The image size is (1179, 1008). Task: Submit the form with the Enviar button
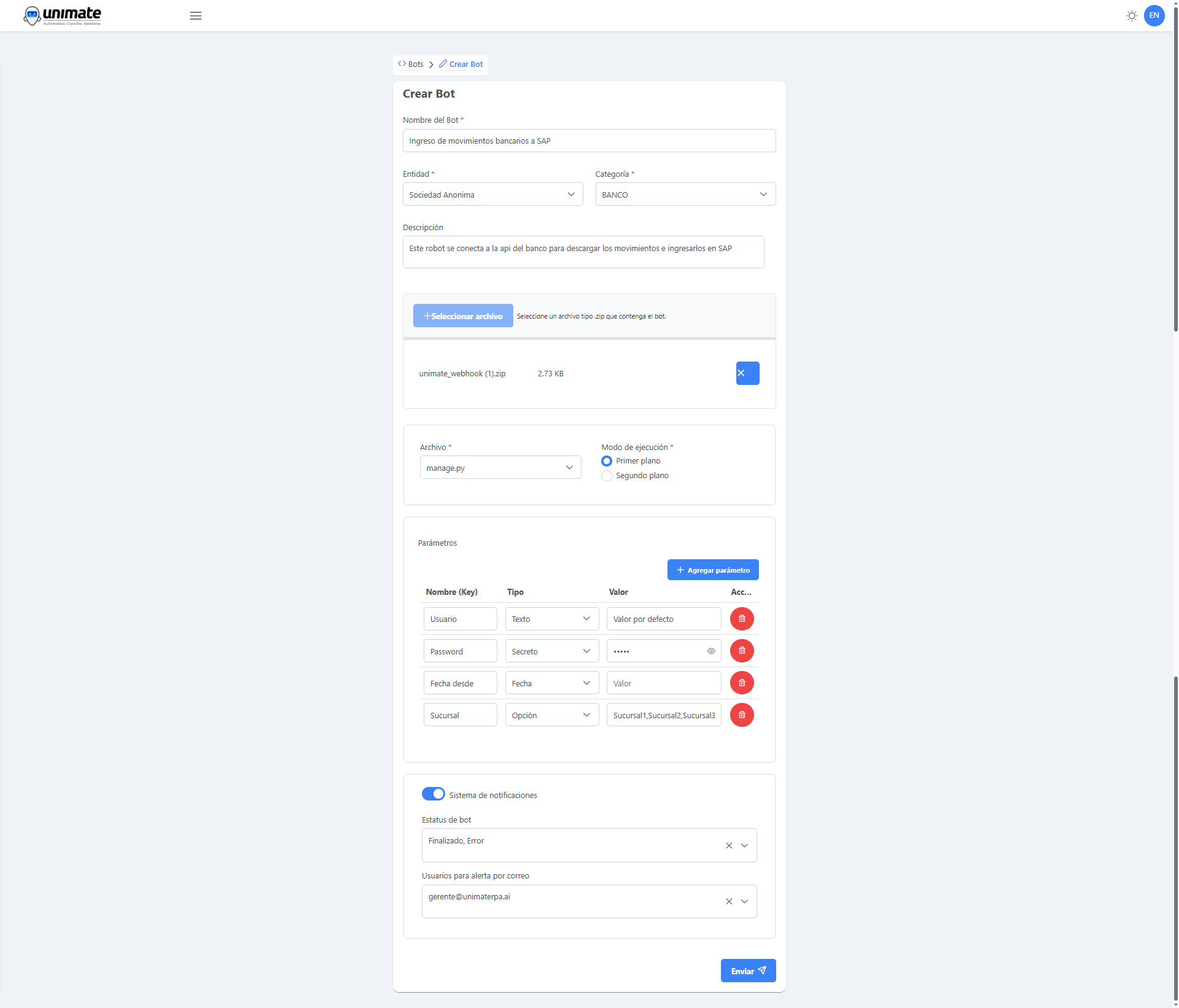(x=748, y=971)
